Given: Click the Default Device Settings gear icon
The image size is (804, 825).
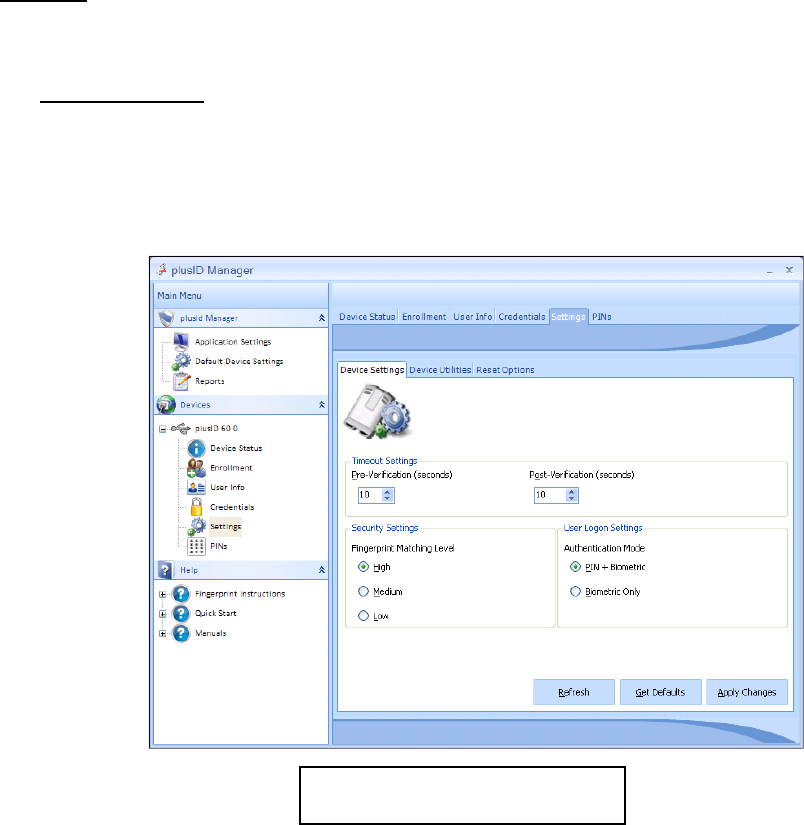Looking at the screenshot, I should point(182,361).
